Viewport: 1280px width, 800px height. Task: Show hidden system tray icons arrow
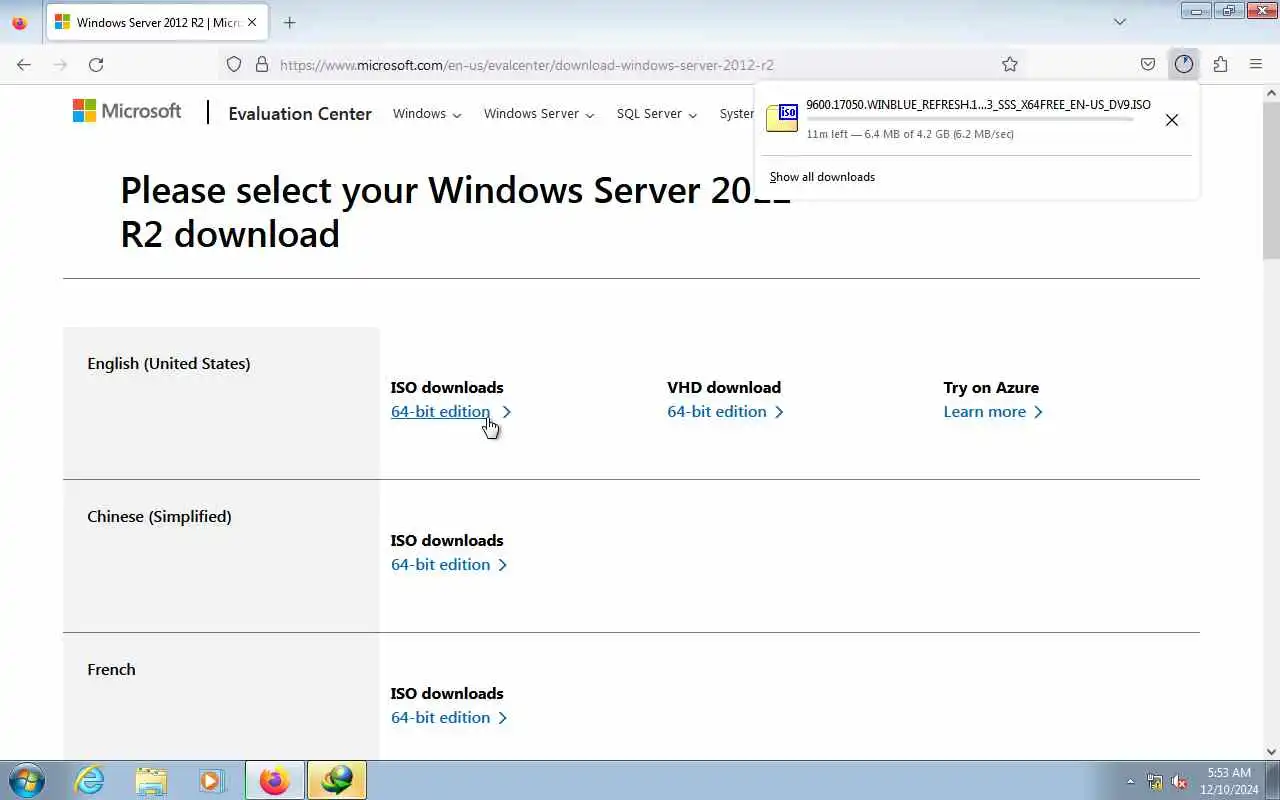[1131, 782]
